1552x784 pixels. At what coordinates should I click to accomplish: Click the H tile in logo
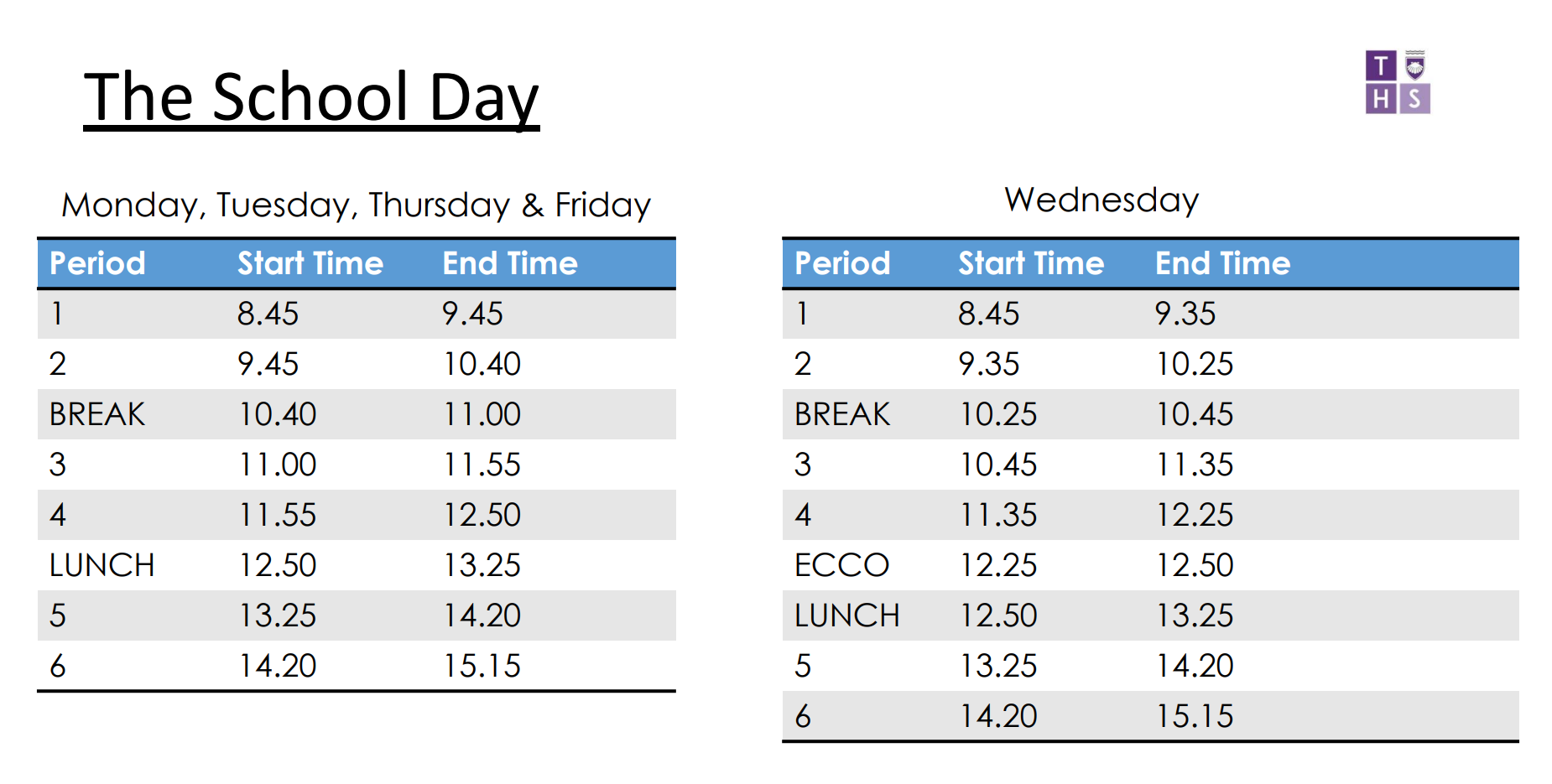coord(1381,99)
